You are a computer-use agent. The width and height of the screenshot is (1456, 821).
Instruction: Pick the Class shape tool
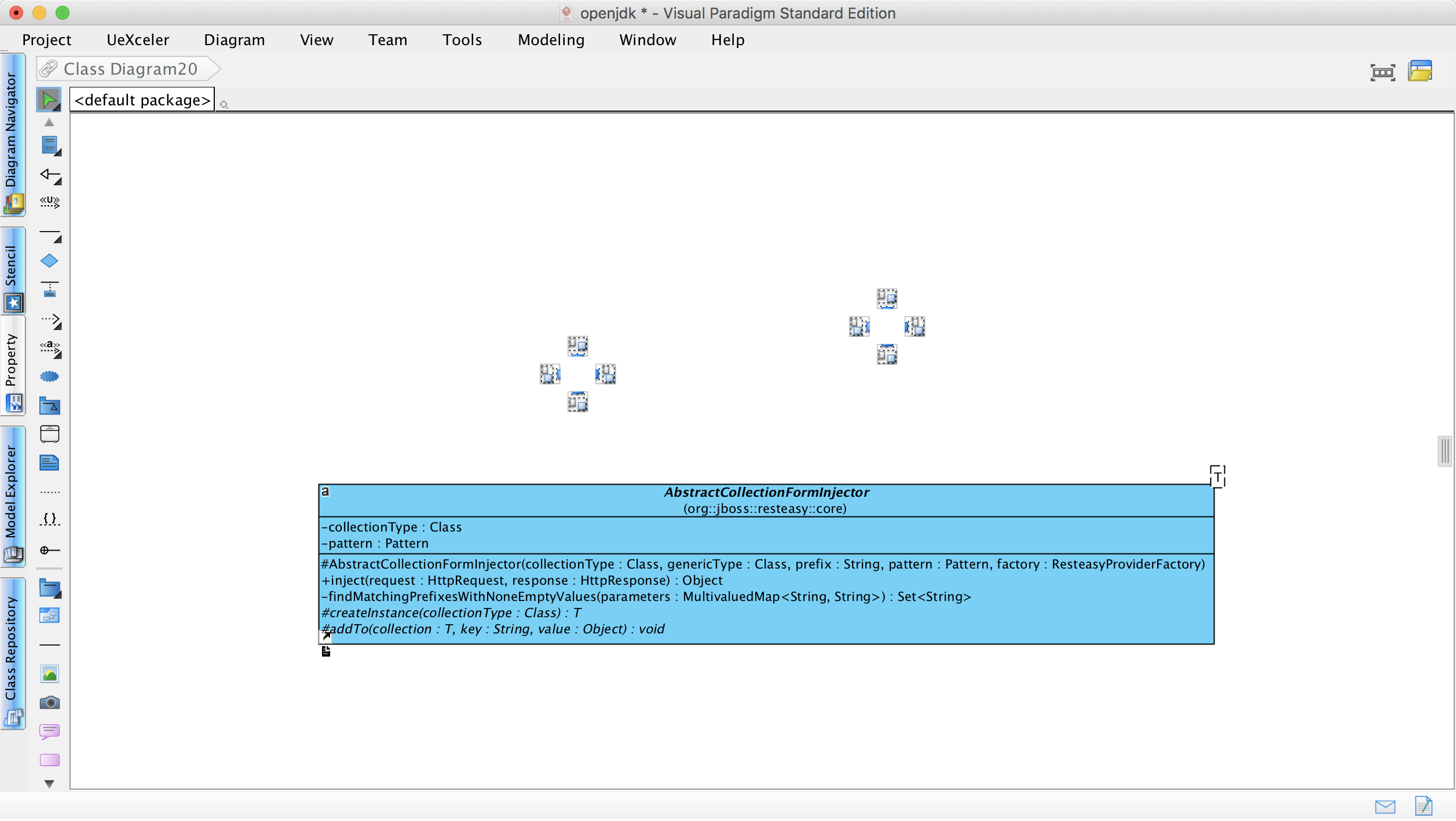[50, 145]
